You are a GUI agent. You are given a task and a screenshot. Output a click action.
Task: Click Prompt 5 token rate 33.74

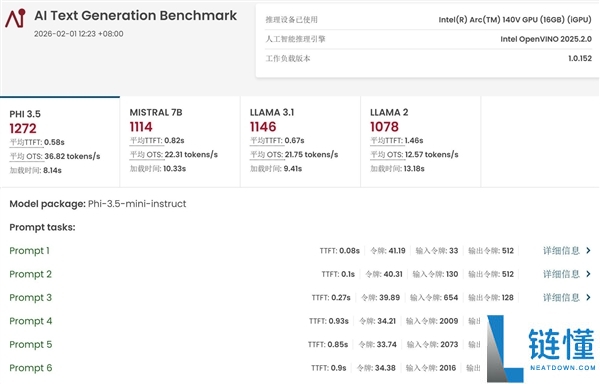385,345
